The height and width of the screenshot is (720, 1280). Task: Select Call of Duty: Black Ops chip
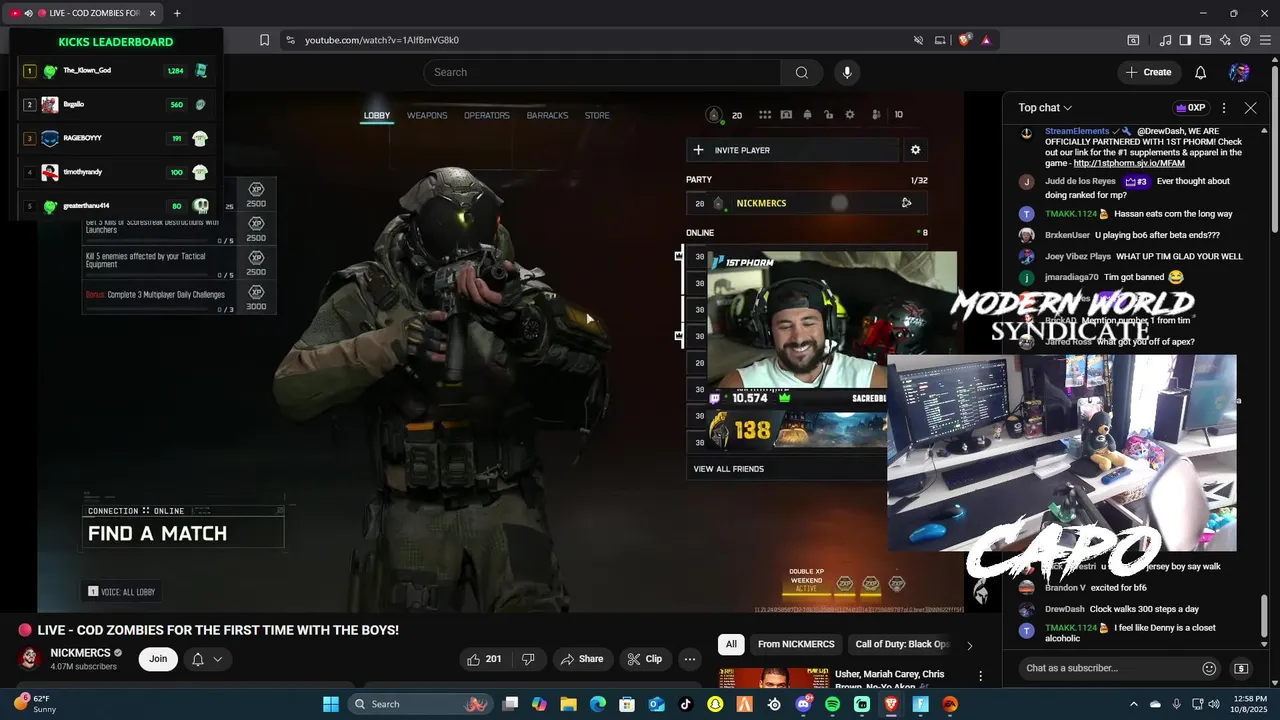(902, 645)
